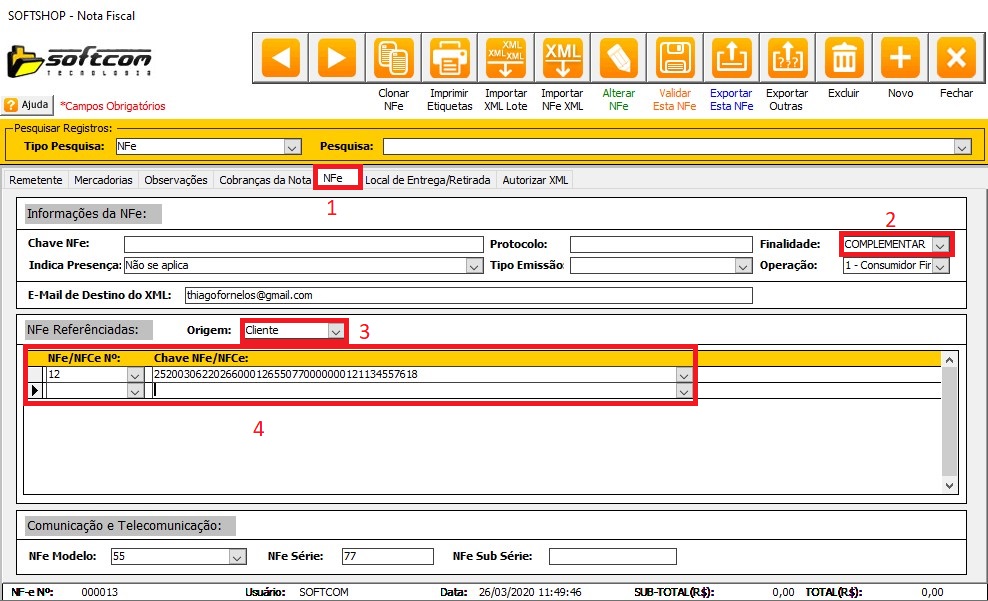This screenshot has height=601, width=988.
Task: Click the Exportar Esta NFe icon
Action: click(x=731, y=58)
